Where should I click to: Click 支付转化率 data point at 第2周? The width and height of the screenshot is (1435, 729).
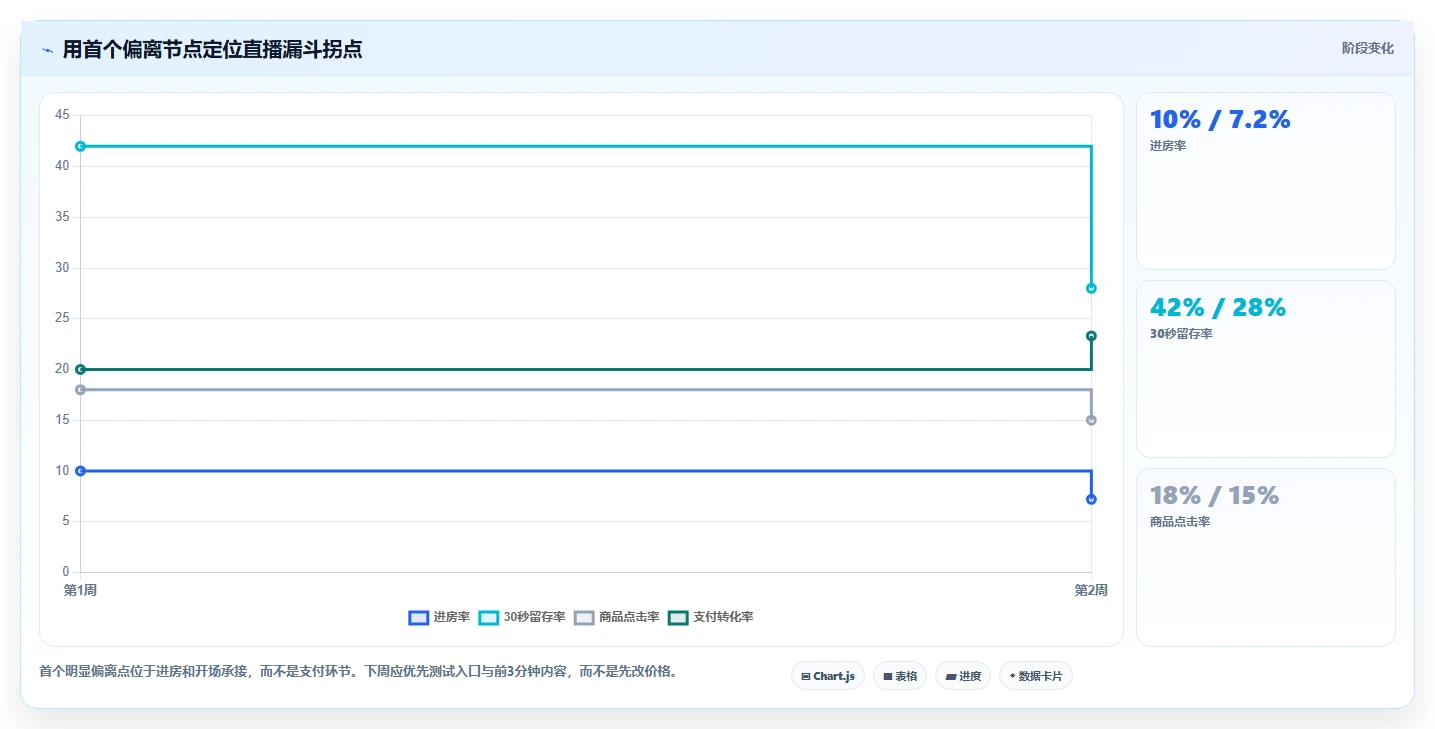pyautogui.click(x=1091, y=336)
